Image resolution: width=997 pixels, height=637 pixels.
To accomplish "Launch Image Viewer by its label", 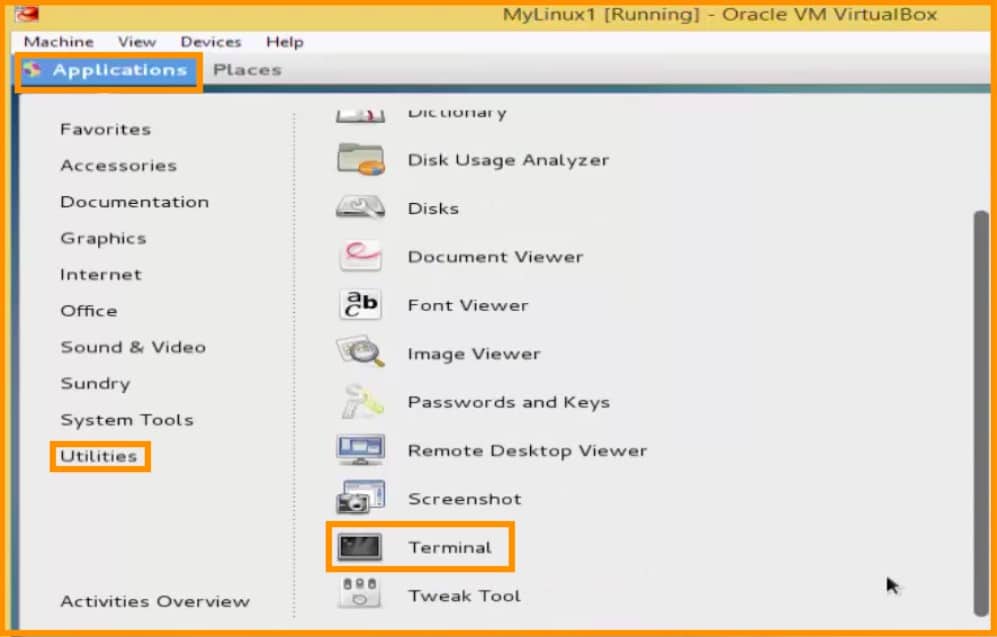I will [x=474, y=353].
